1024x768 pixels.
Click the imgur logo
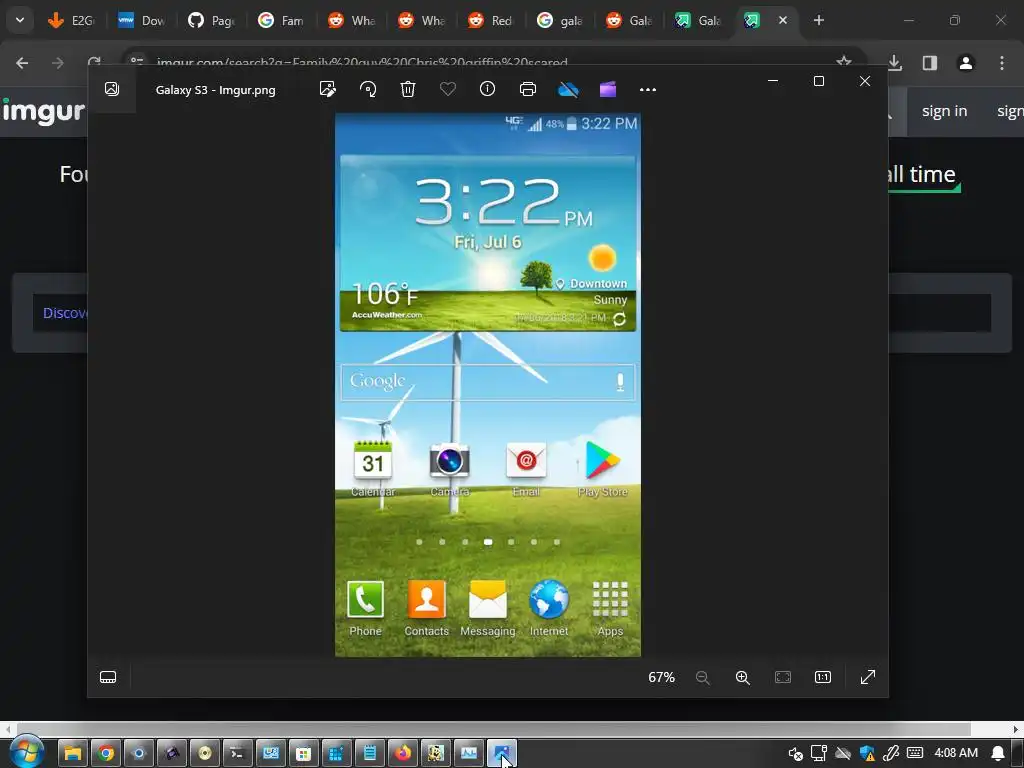43,112
